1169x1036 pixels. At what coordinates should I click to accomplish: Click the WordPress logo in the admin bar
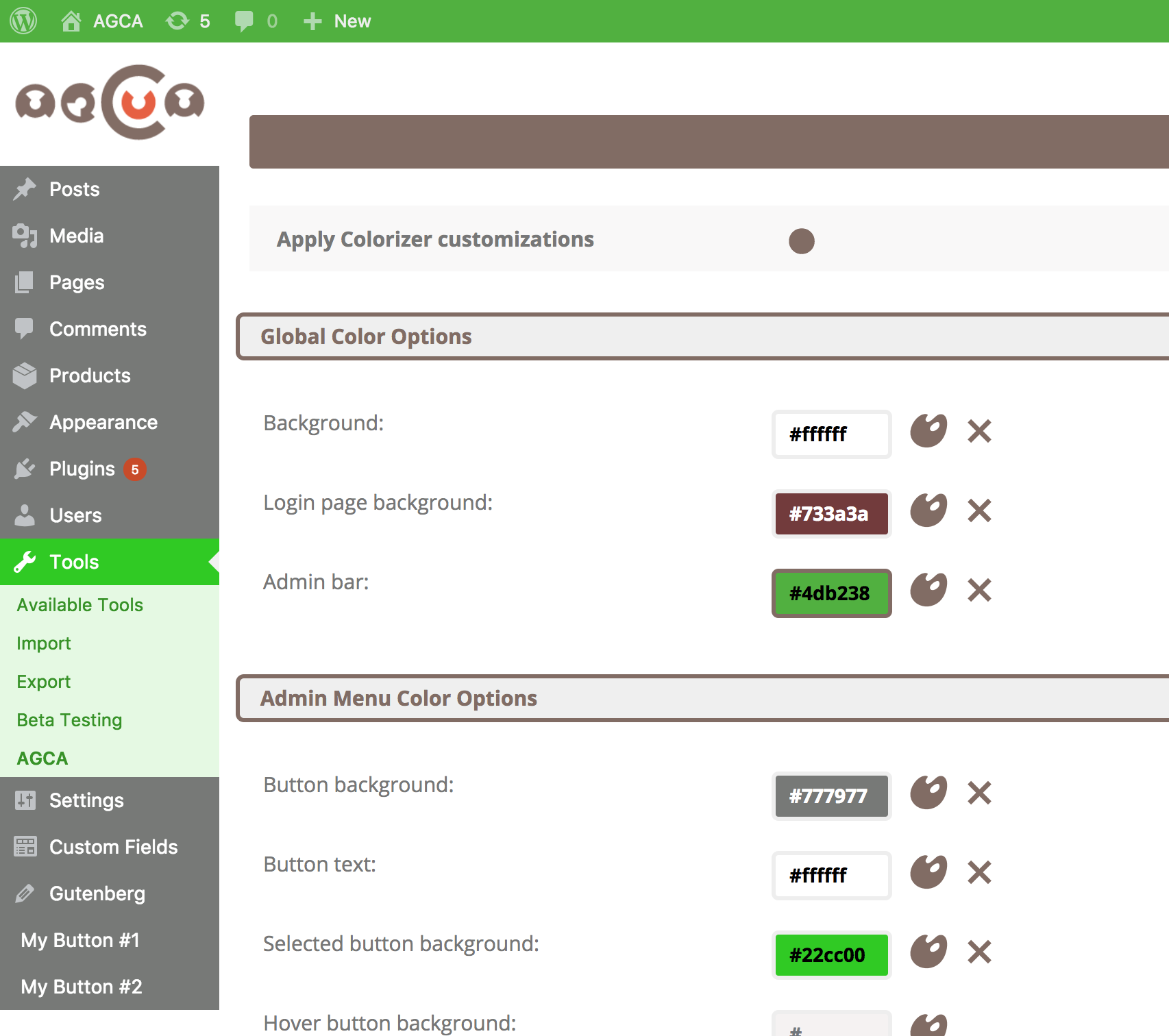23,21
